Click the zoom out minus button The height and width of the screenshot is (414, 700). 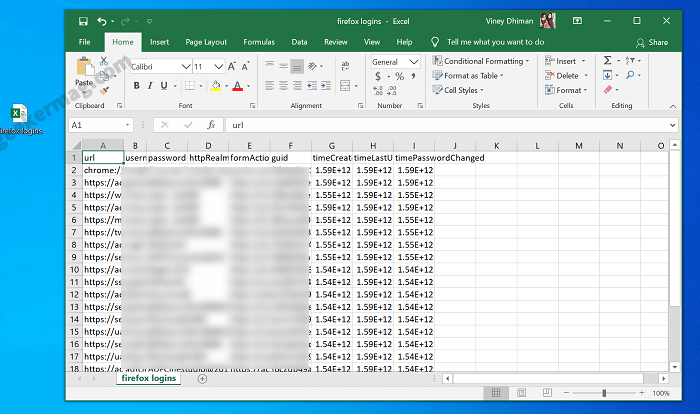(566, 393)
